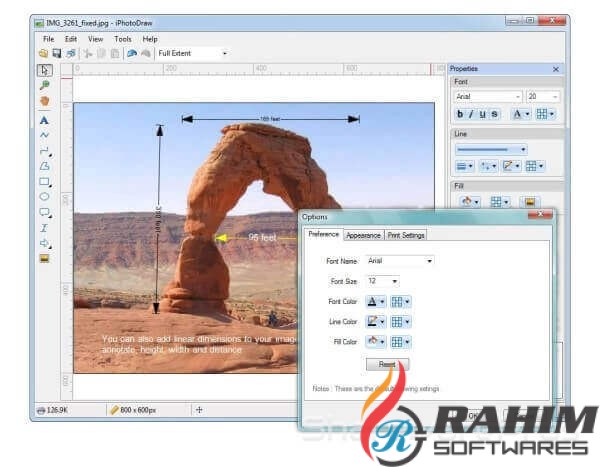
Task: Open fill palette grid in Properties Fill section
Action: [x=500, y=201]
